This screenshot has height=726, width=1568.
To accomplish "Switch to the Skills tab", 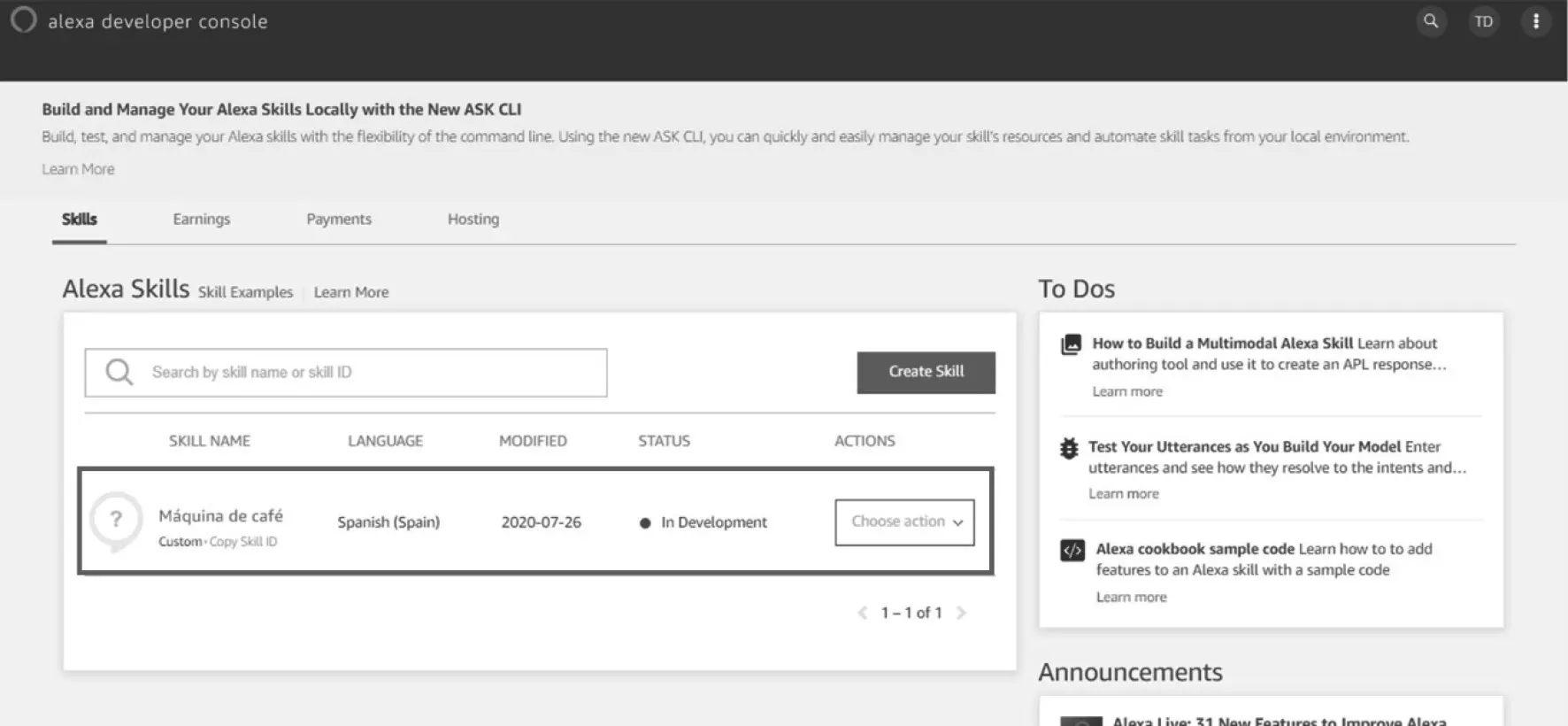I will 80,220.
